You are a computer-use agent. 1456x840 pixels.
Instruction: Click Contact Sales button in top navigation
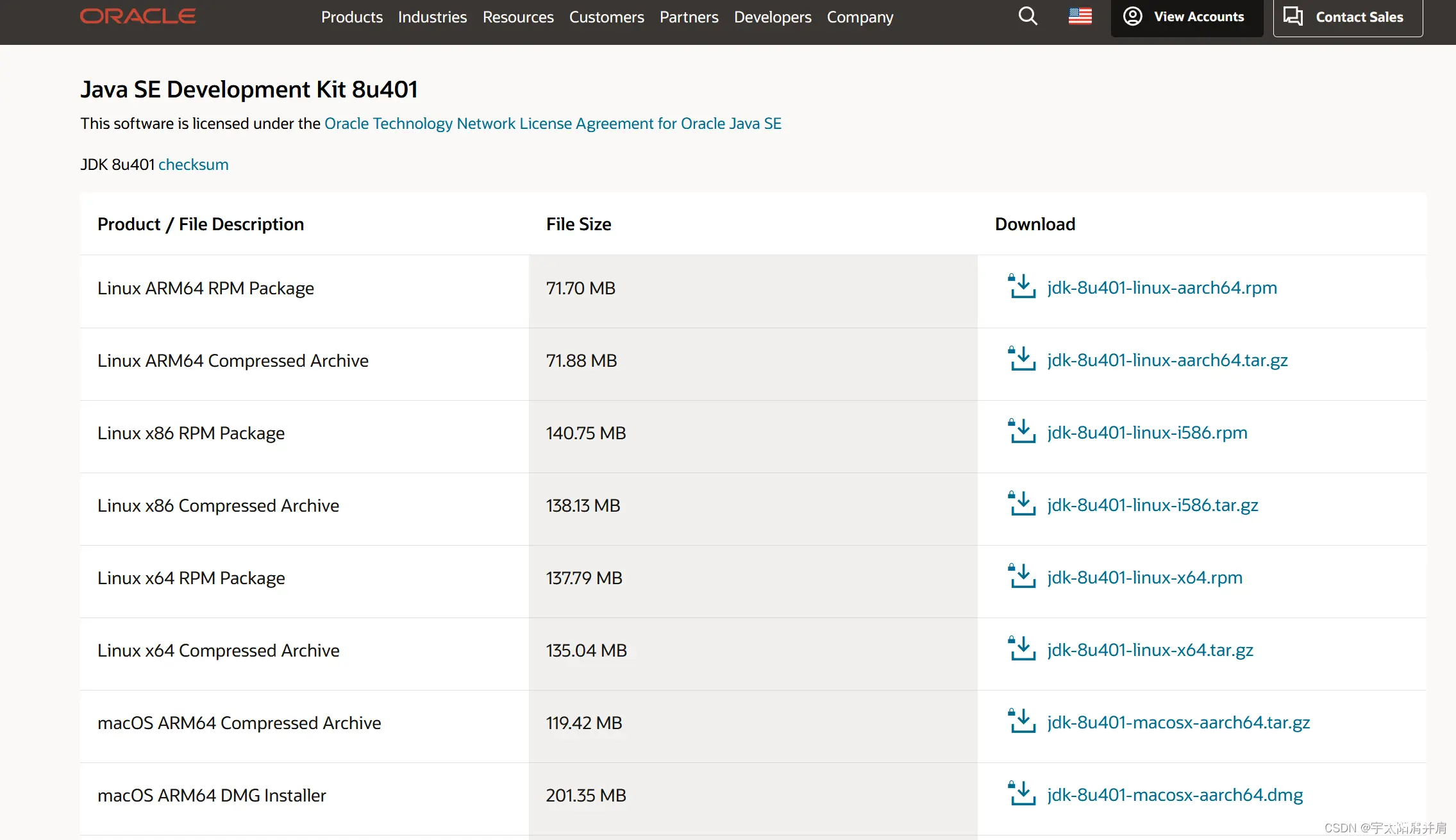click(x=1348, y=17)
